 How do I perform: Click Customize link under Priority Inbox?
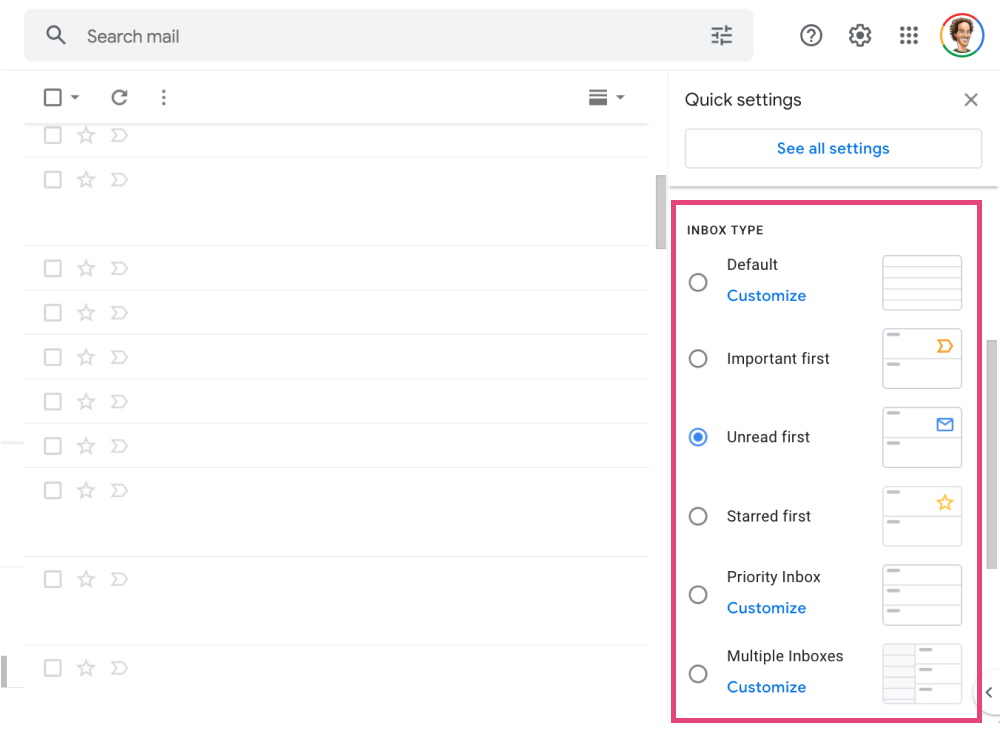766,608
